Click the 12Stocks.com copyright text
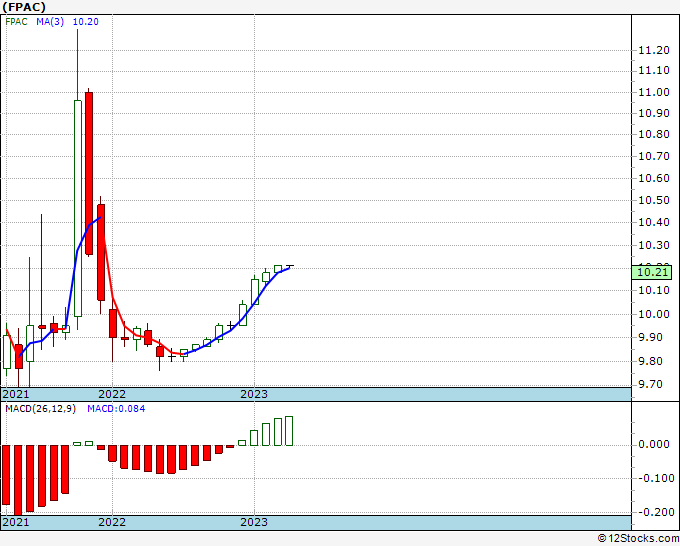 click(x=638, y=539)
